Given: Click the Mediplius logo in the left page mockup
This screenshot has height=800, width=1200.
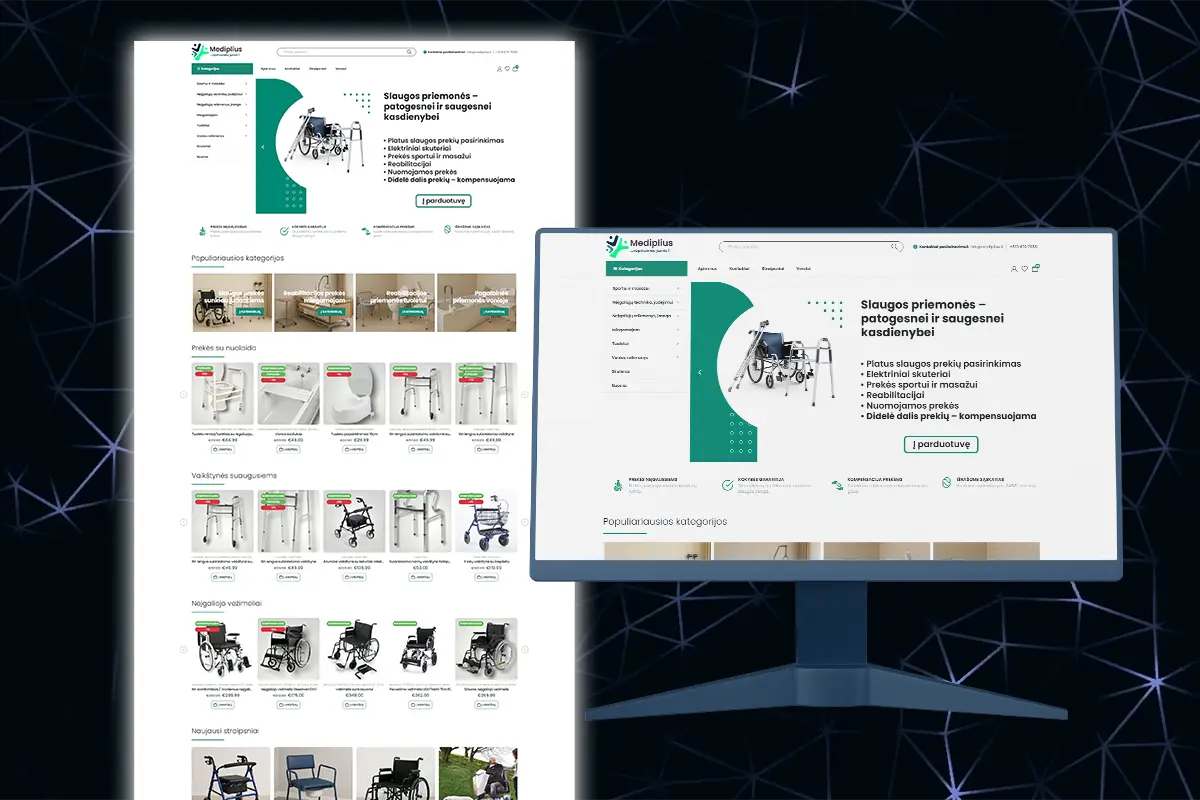Looking at the screenshot, I should (x=216, y=52).
